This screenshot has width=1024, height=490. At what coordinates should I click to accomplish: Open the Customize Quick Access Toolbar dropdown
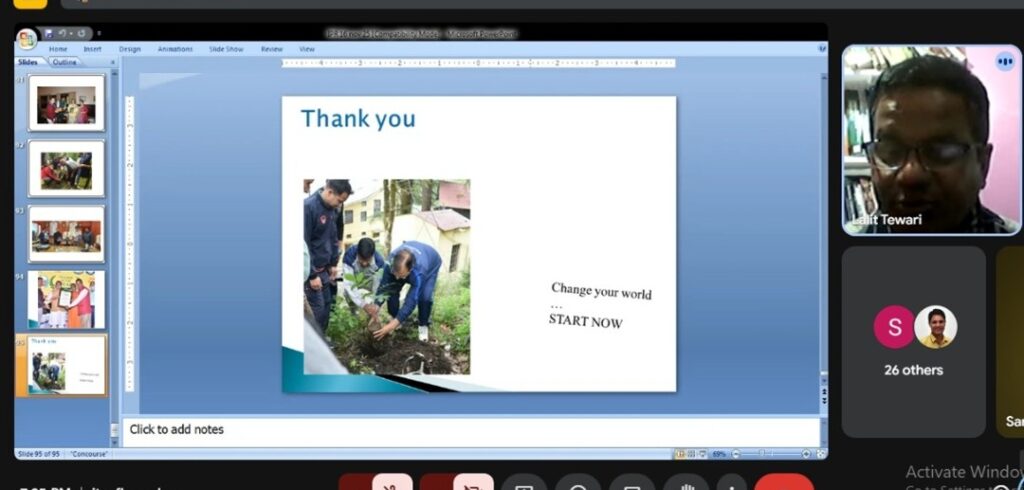point(99,34)
